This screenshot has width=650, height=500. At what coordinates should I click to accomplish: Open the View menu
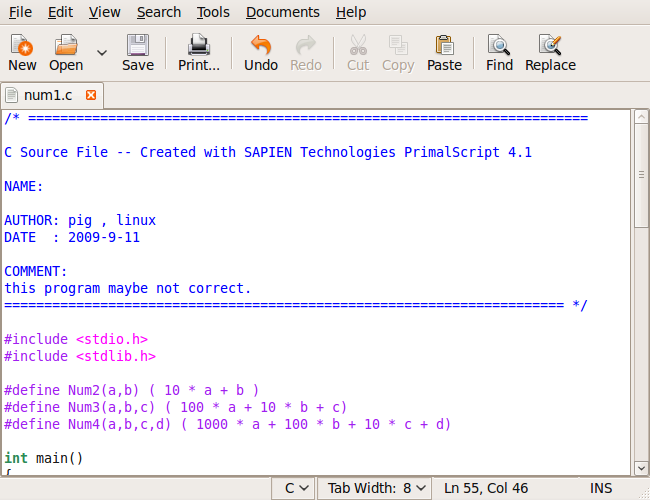(104, 12)
